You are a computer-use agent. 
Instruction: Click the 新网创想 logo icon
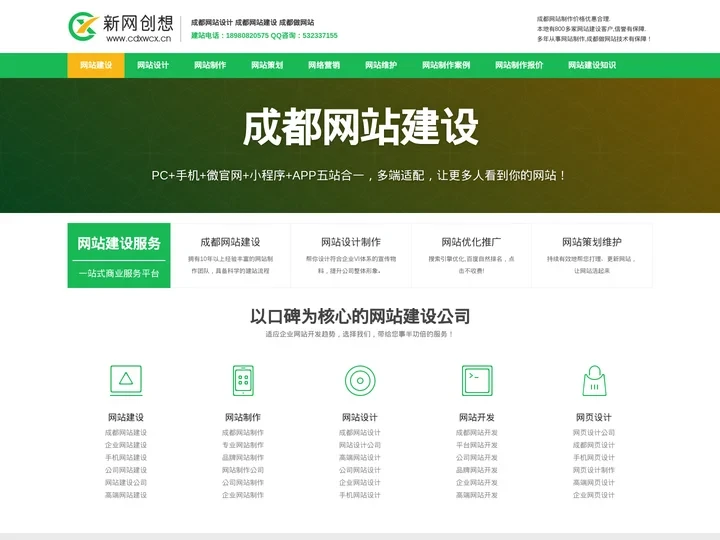[84, 26]
